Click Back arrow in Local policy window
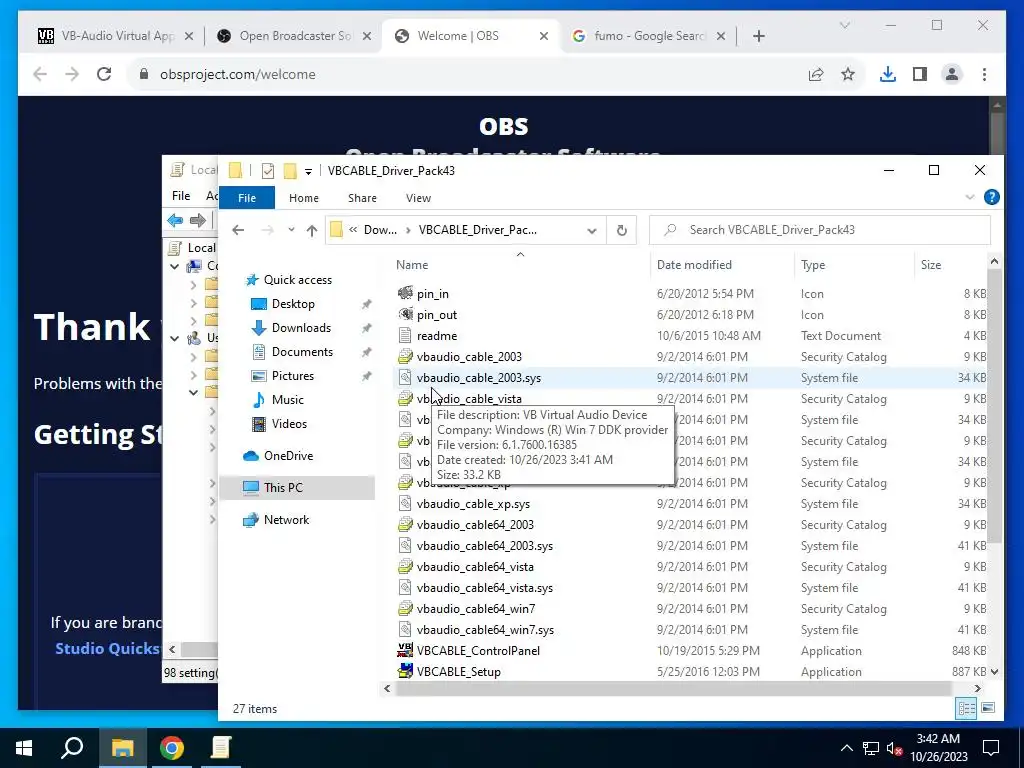Image resolution: width=1024 pixels, height=768 pixels. [x=175, y=221]
